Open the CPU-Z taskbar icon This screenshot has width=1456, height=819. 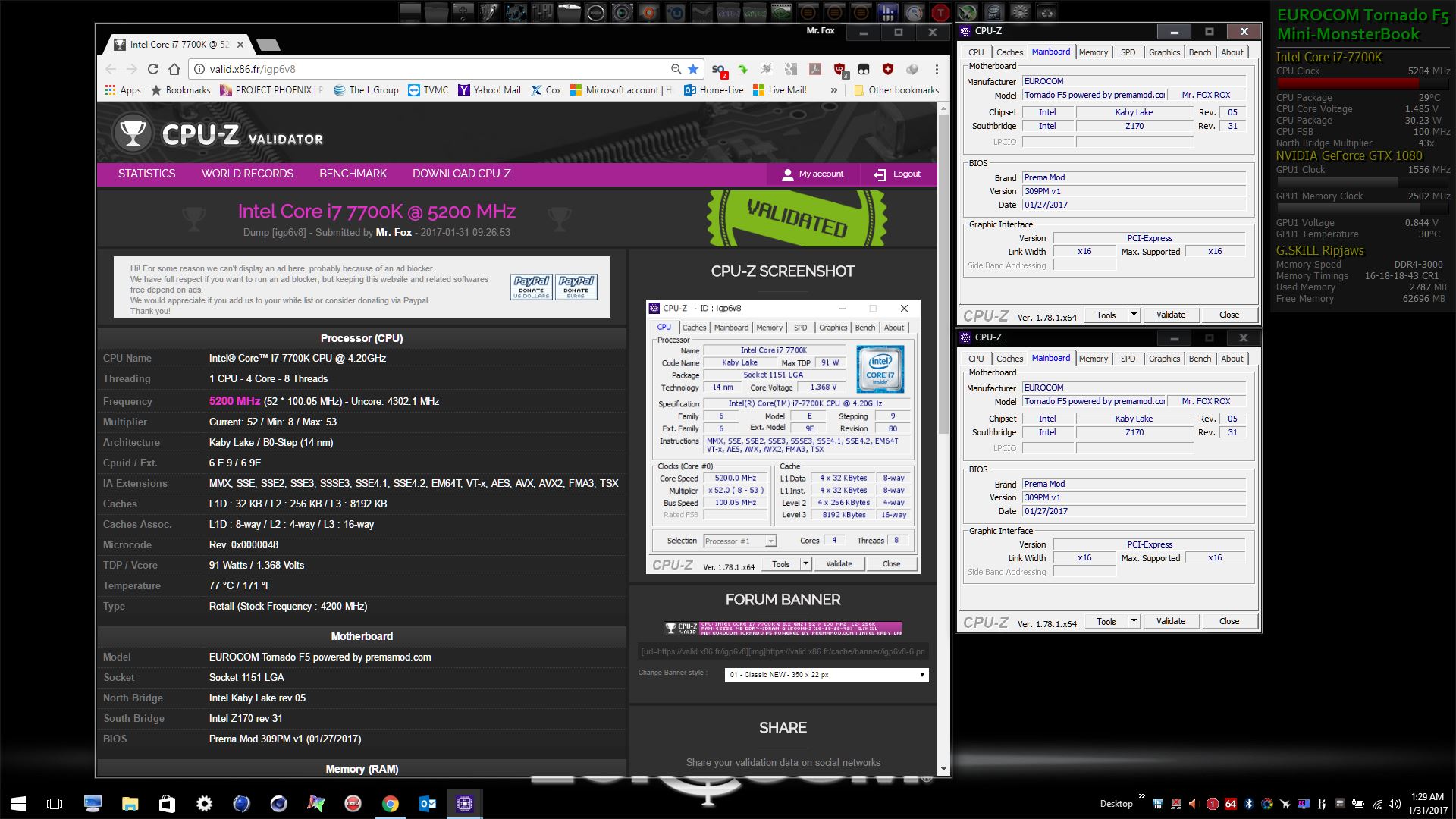click(x=464, y=803)
